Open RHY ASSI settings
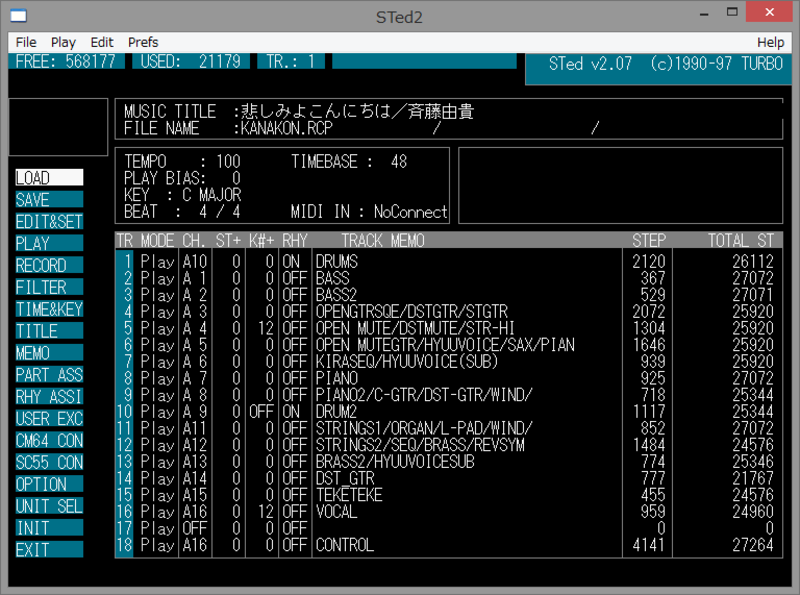Screen dimensions: 800x595 [49, 396]
